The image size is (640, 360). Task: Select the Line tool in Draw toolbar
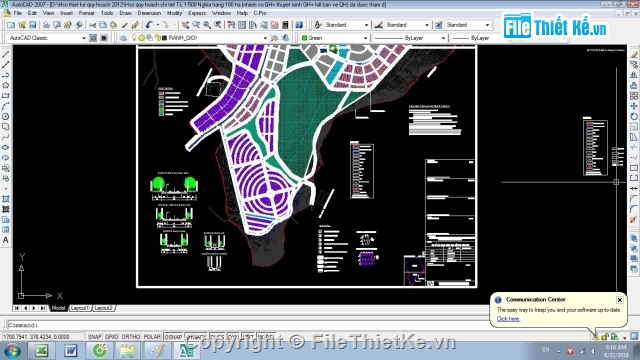(x=6, y=54)
